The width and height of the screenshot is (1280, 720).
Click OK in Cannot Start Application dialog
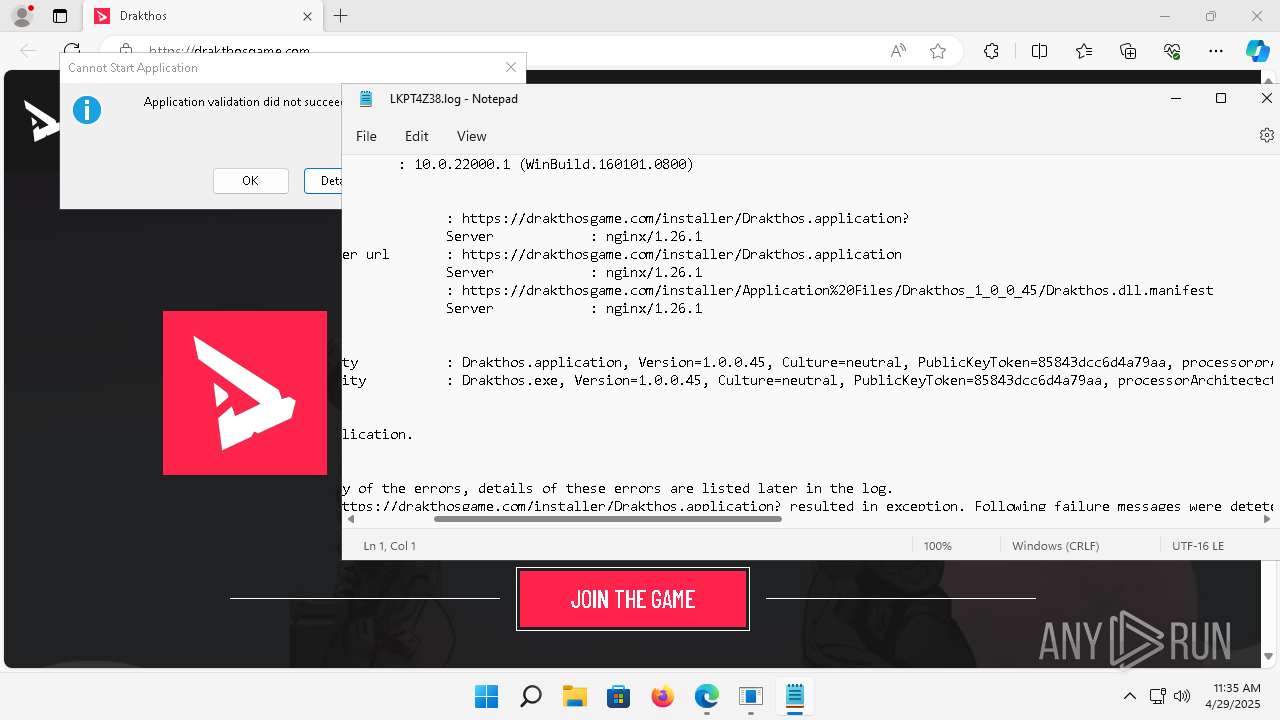coord(250,181)
